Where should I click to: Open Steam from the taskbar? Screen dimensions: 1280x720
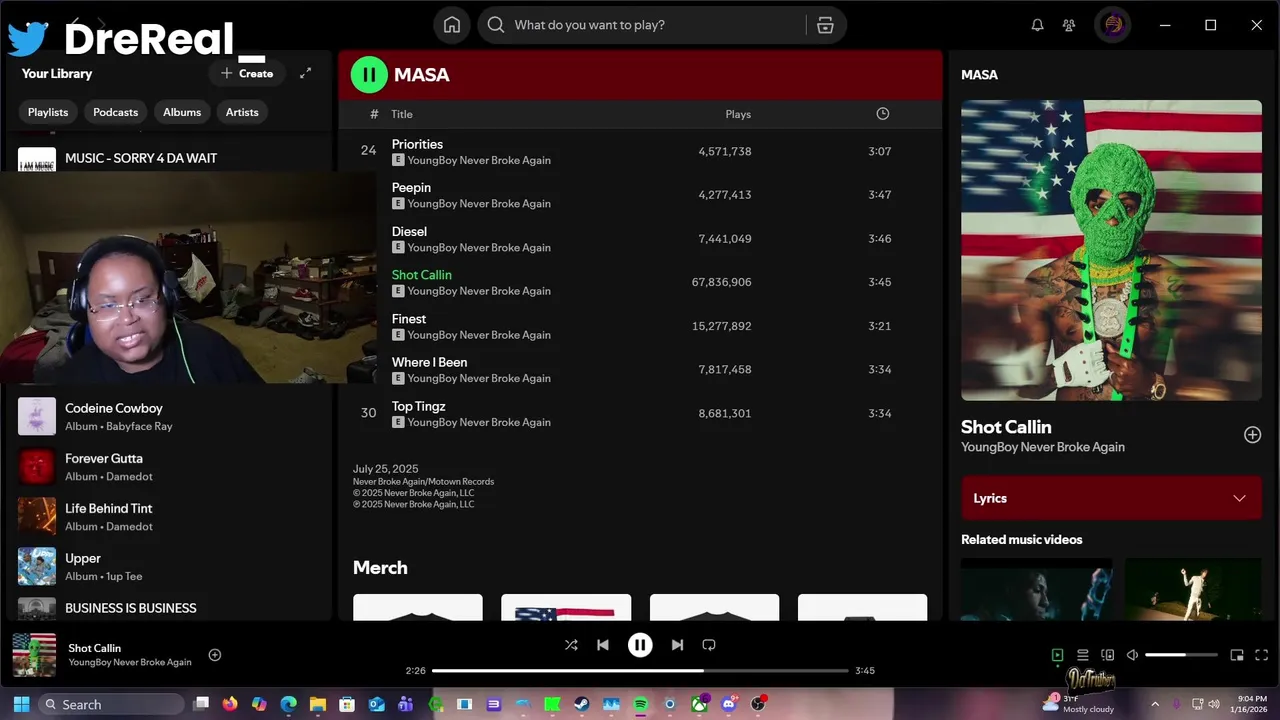coord(581,704)
